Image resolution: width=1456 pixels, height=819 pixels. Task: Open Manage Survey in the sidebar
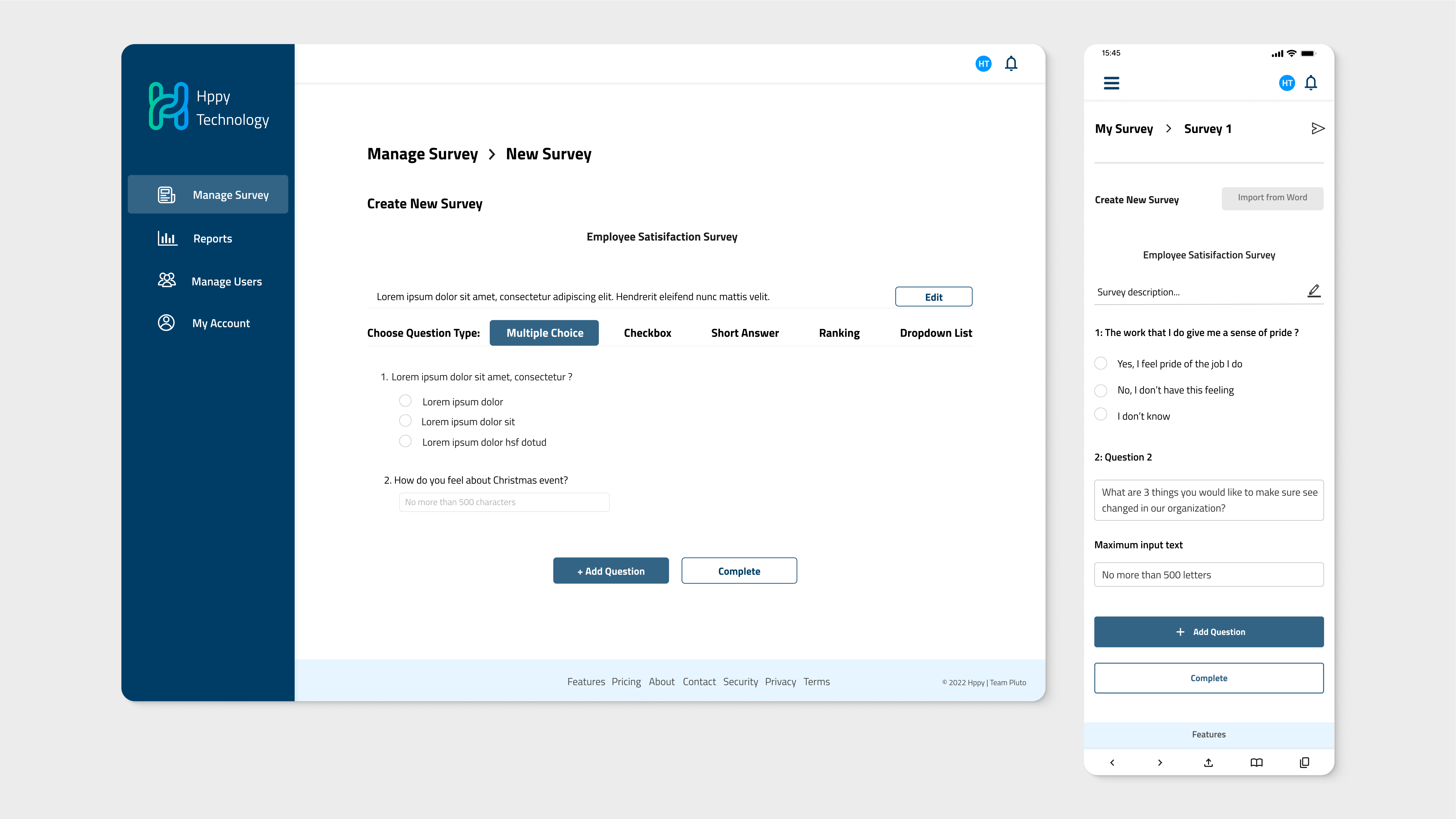coord(208,194)
